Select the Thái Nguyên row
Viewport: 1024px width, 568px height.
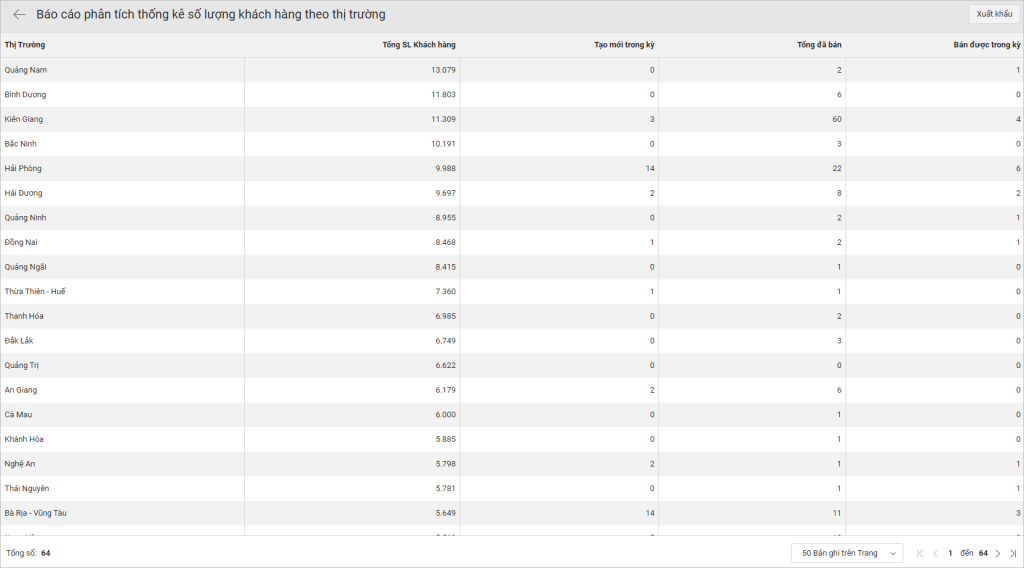512,488
